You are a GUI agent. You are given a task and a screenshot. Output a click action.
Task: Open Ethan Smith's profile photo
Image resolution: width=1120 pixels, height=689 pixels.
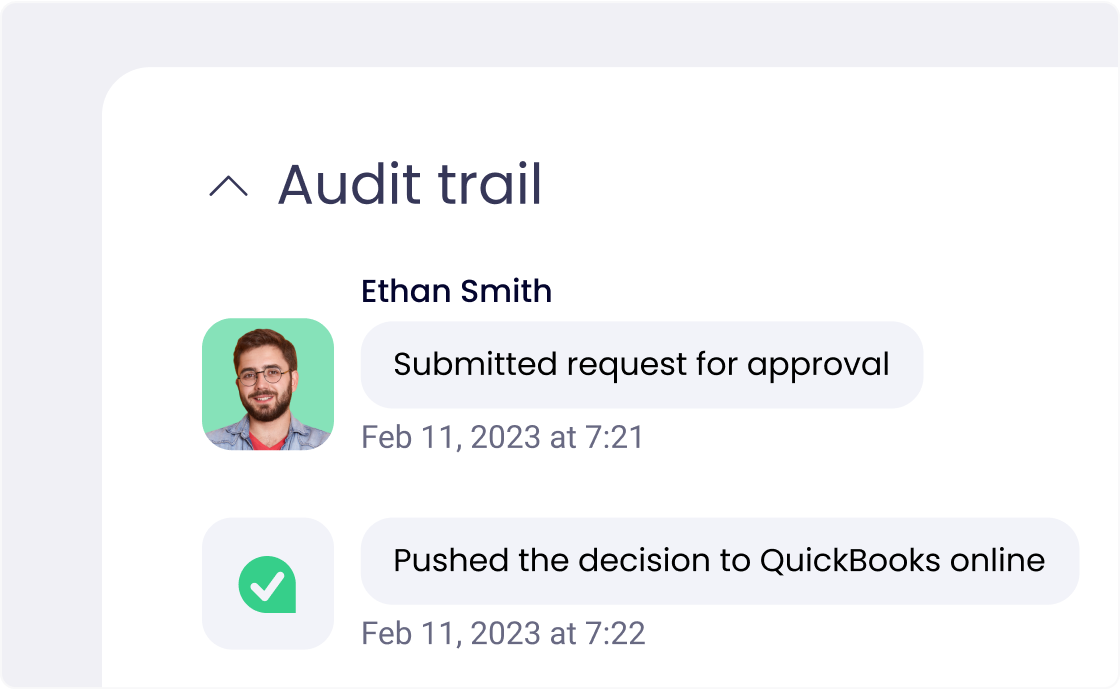267,384
